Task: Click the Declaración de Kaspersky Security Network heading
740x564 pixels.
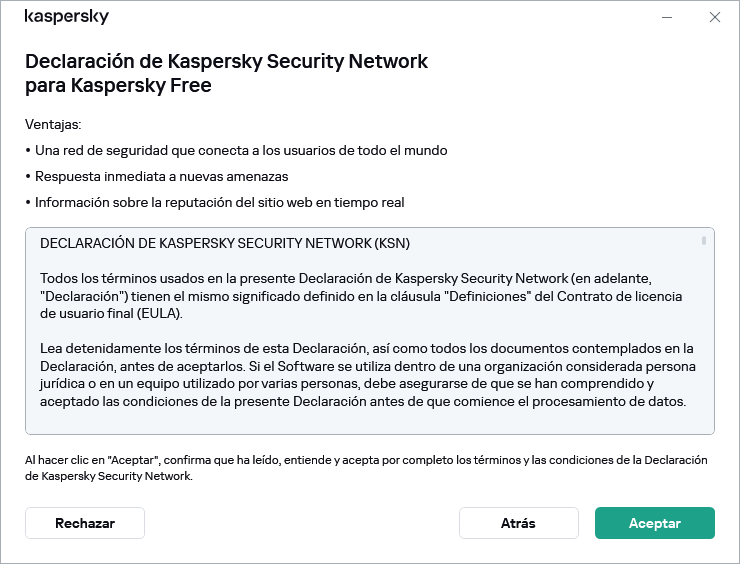Action: tap(226, 73)
